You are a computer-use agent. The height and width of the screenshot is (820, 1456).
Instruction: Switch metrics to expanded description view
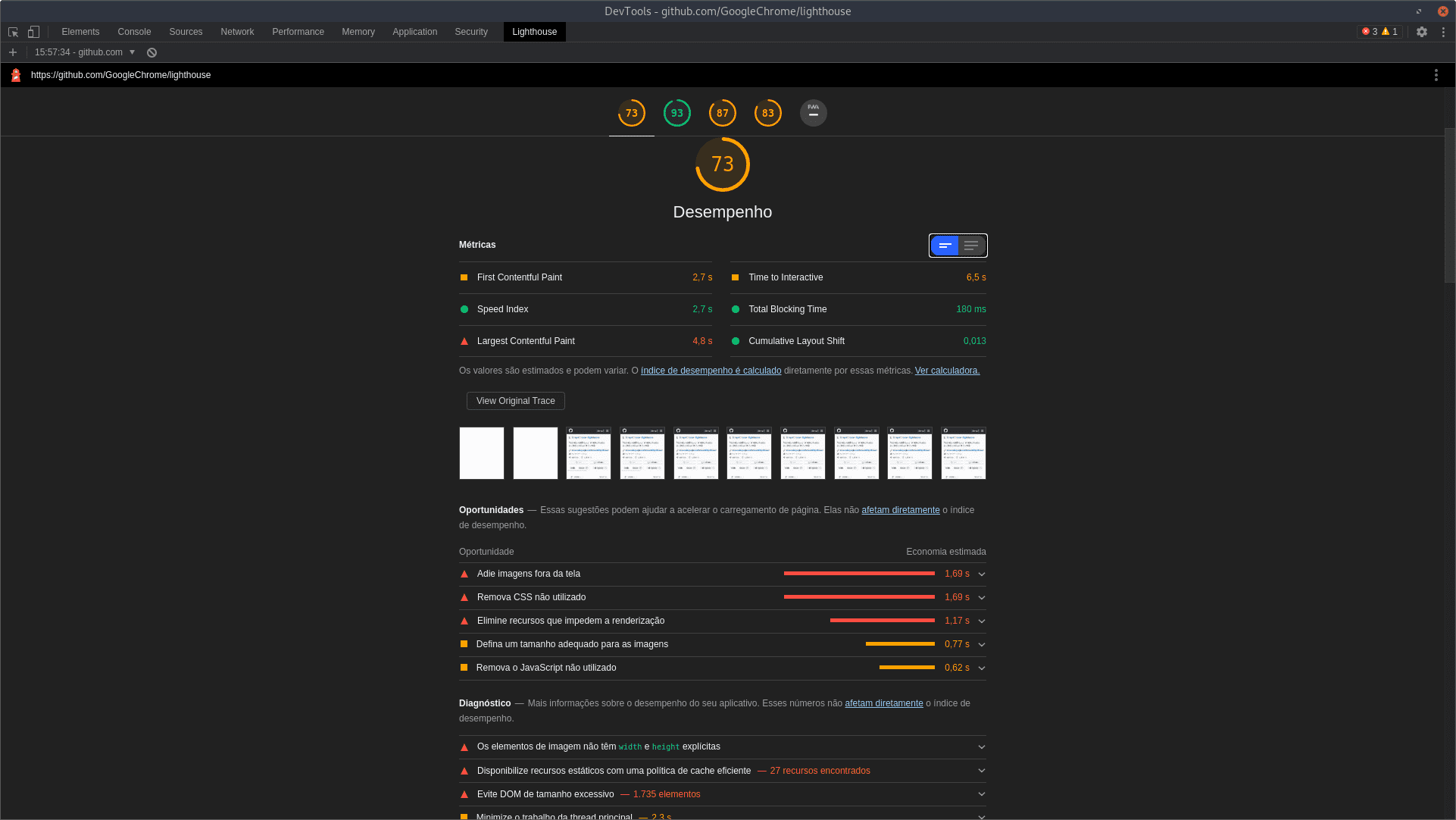(972, 246)
